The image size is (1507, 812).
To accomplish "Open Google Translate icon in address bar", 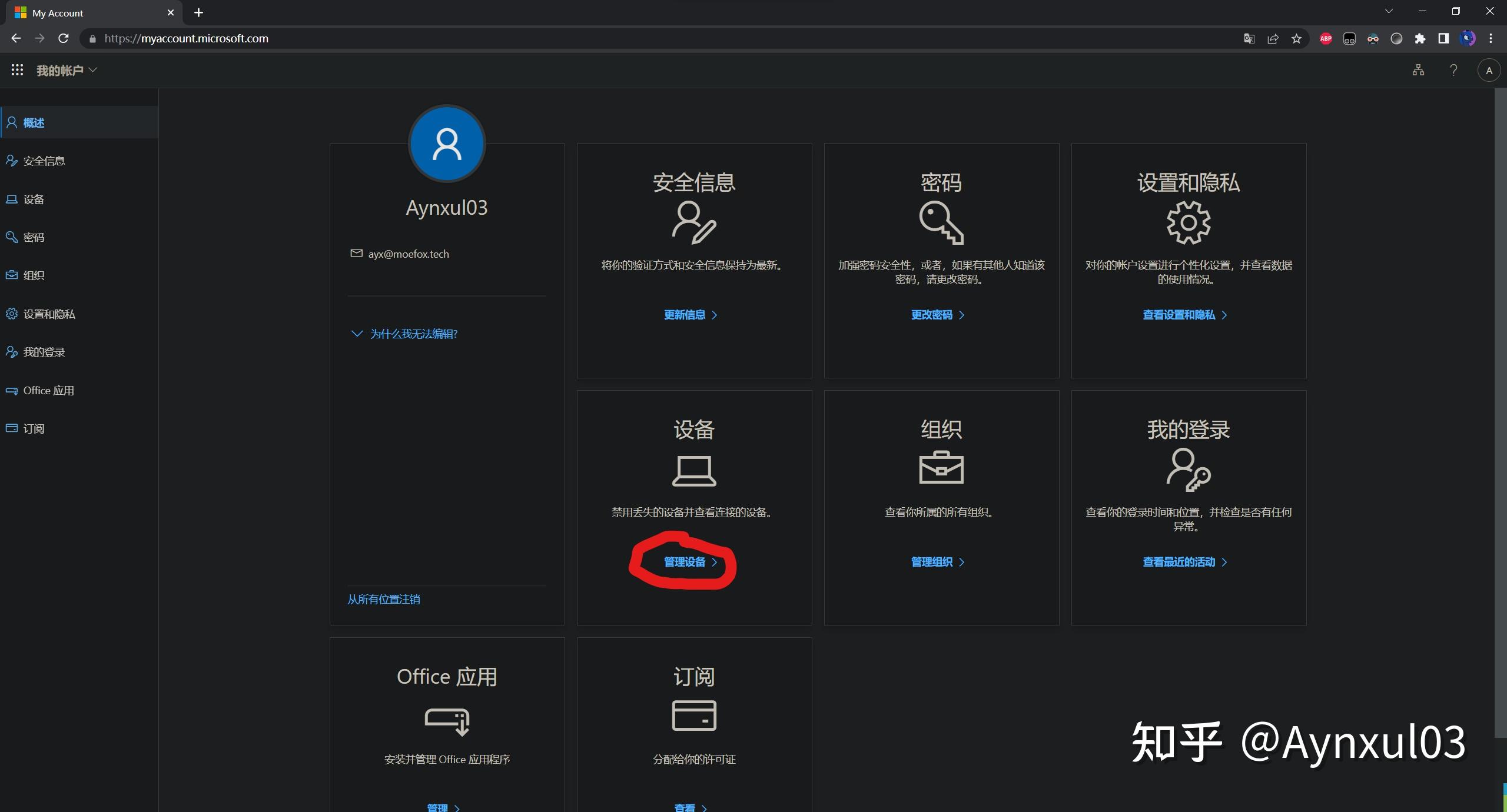I will pyautogui.click(x=1249, y=39).
